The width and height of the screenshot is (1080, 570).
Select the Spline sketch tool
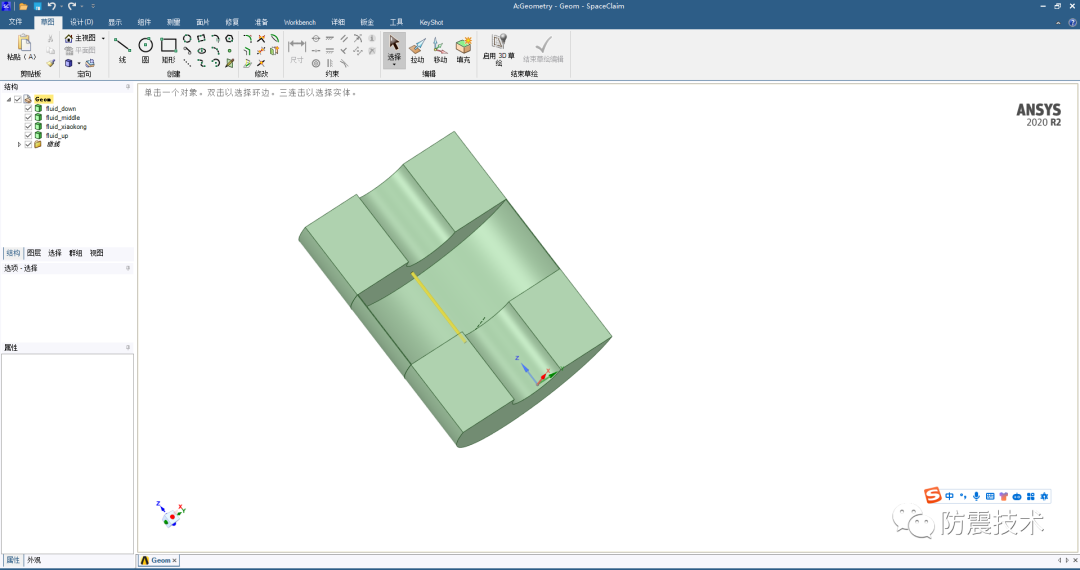click(x=201, y=63)
